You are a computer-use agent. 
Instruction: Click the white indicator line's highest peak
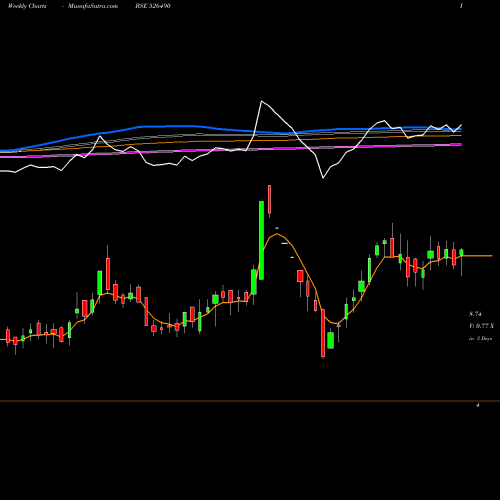tap(261, 101)
